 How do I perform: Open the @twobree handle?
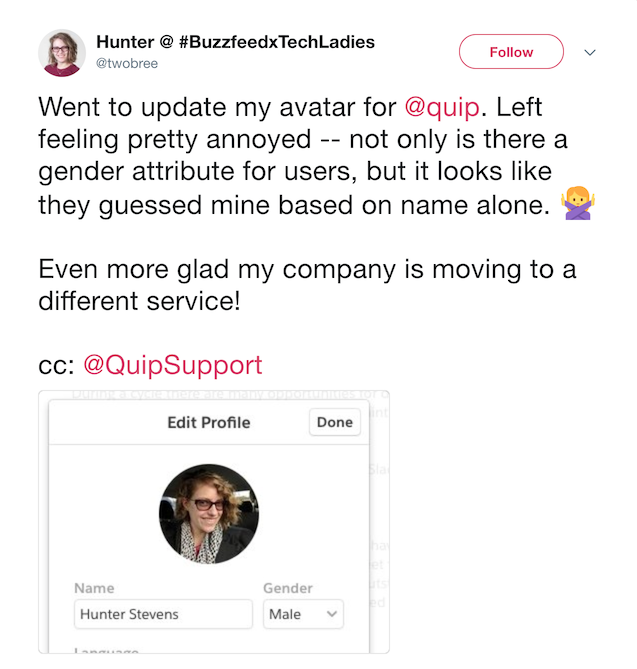(127, 64)
